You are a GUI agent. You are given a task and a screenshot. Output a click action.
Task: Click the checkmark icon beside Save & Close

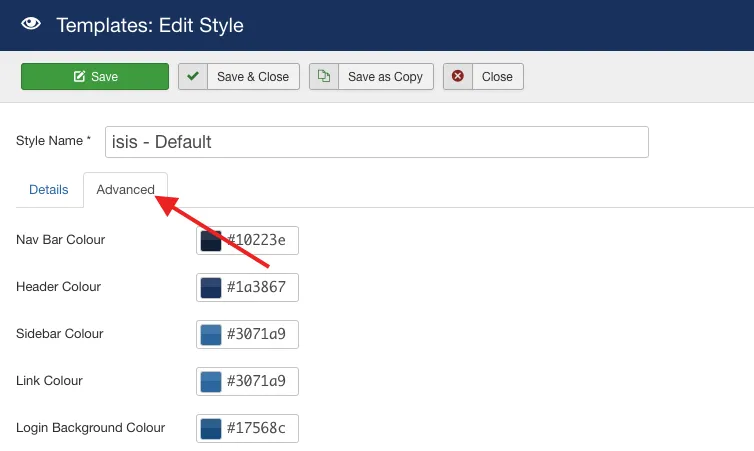click(193, 77)
